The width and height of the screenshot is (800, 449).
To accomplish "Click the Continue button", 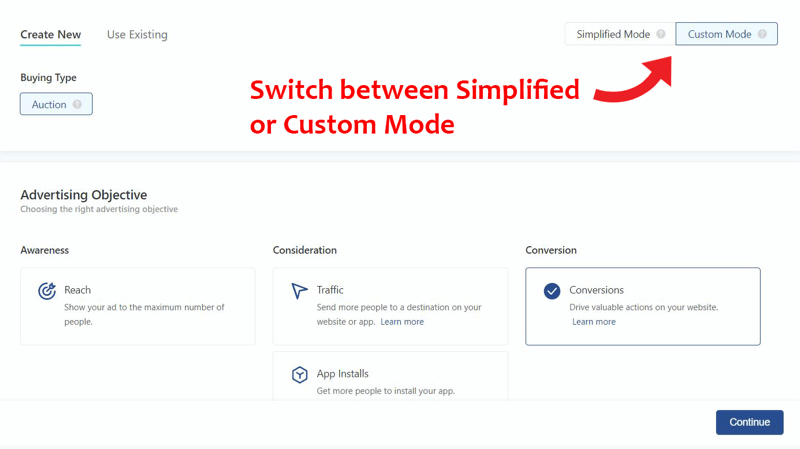I will tap(749, 422).
